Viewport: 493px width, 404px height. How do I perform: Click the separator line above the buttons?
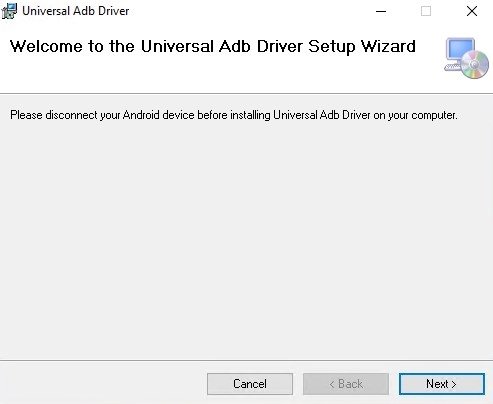246,360
